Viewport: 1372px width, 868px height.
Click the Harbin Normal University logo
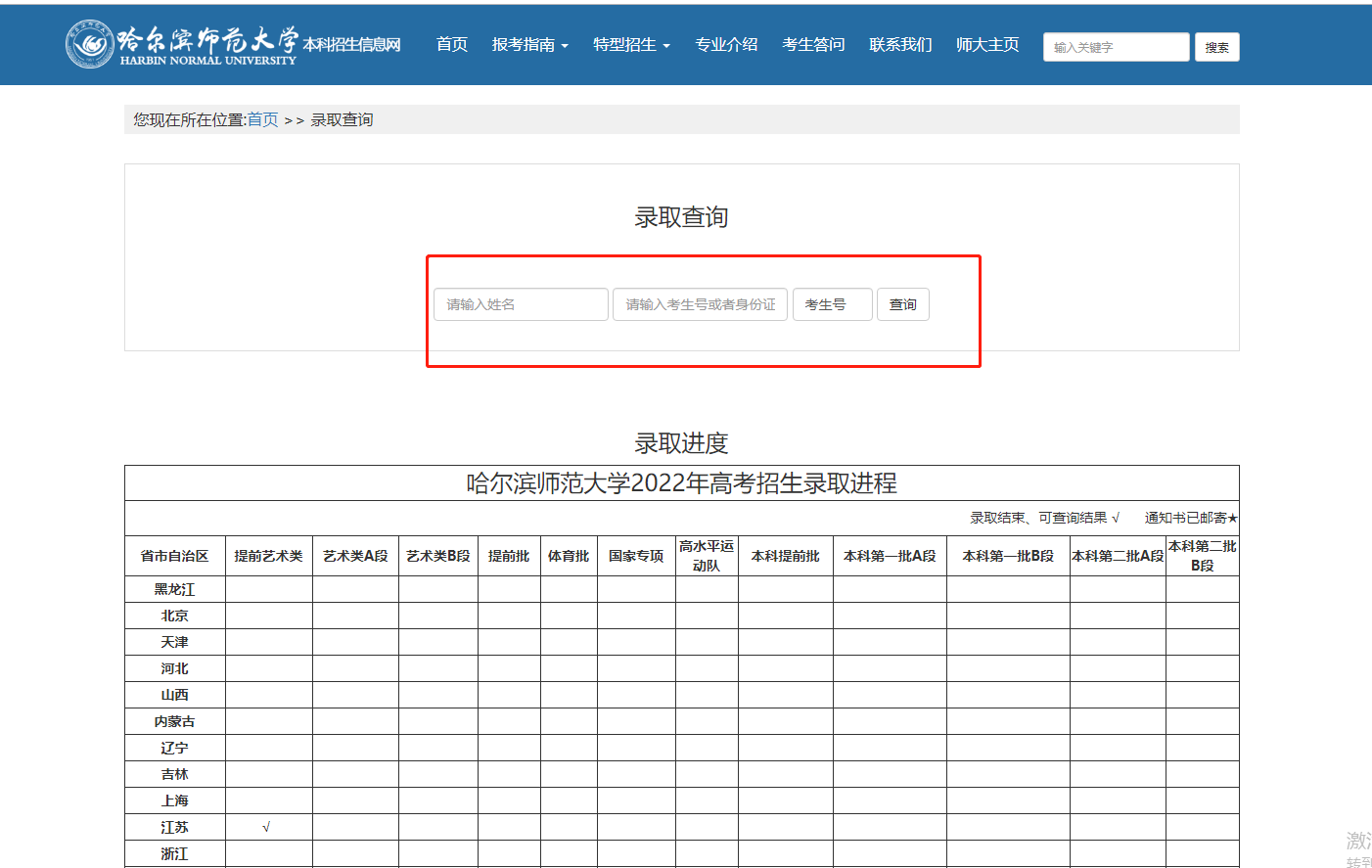[181, 44]
